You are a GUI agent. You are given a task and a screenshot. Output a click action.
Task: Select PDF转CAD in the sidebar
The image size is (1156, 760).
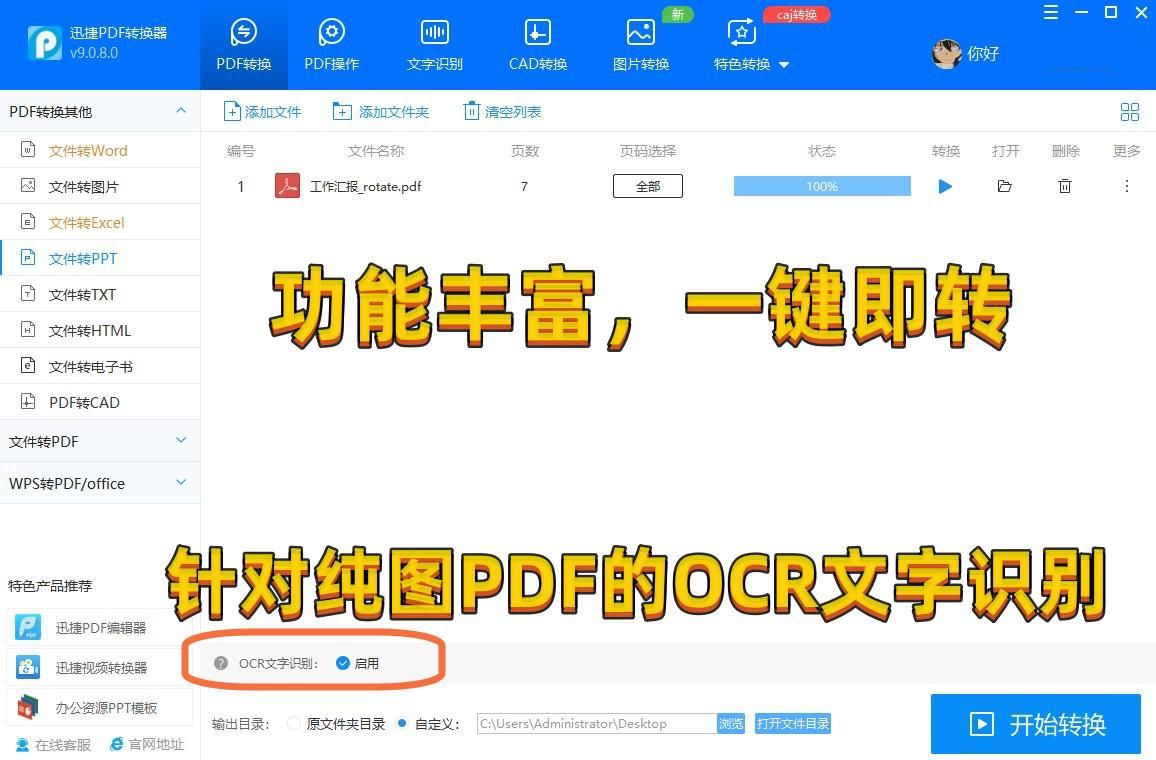pyautogui.click(x=100, y=402)
